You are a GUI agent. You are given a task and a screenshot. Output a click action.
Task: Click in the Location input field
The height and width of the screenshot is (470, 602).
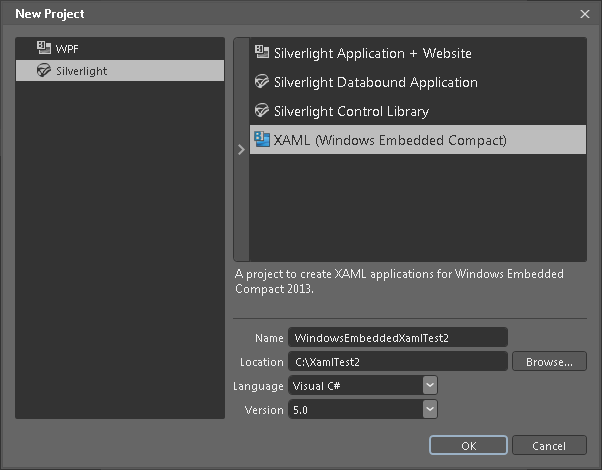[x=398, y=361]
